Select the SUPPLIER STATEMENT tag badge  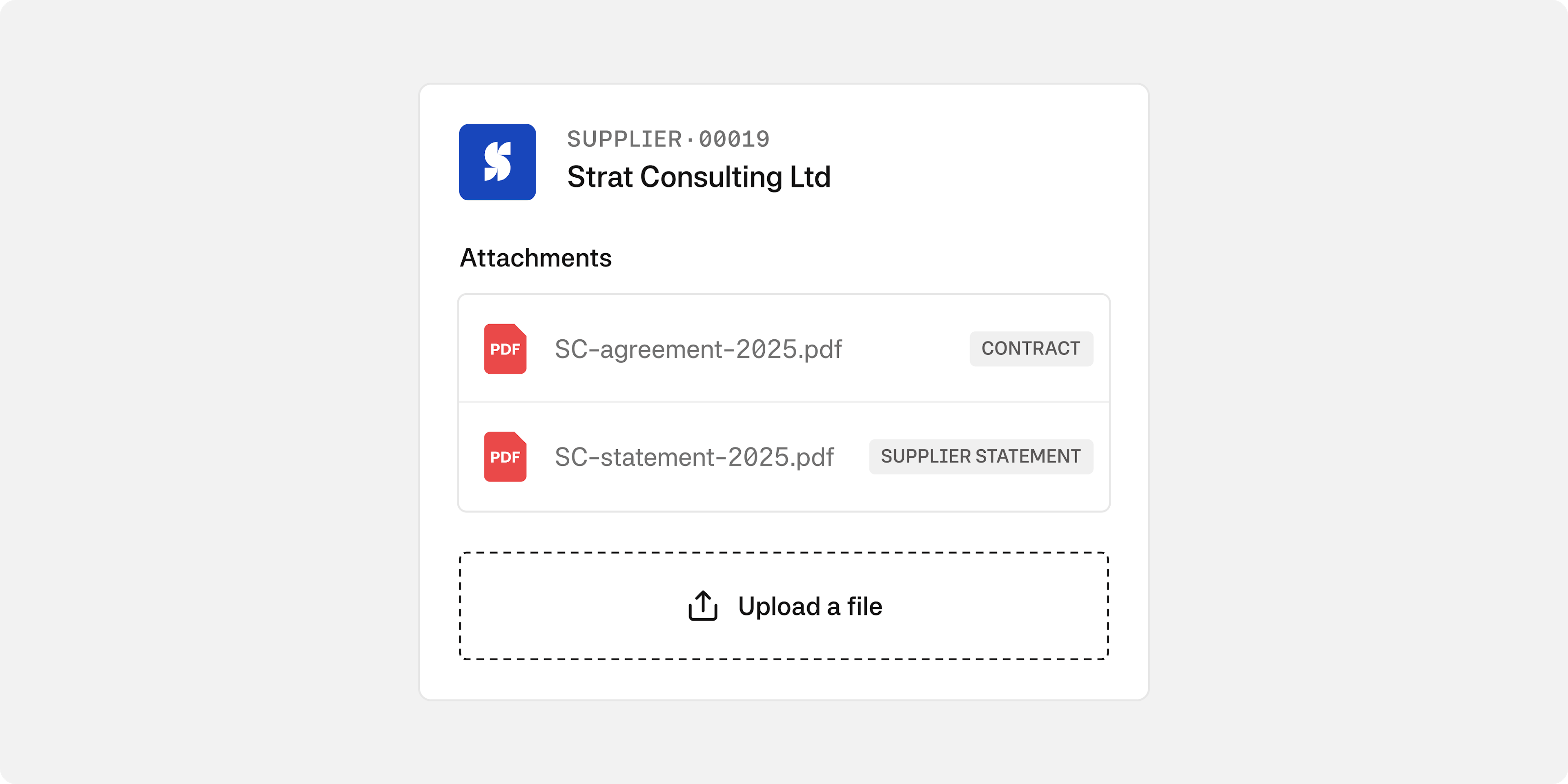pos(980,457)
